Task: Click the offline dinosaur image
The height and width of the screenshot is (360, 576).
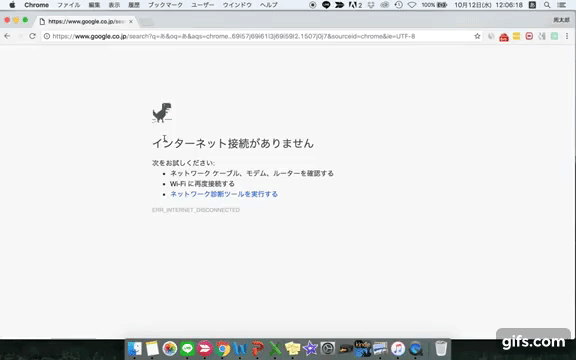Action: pos(162,112)
